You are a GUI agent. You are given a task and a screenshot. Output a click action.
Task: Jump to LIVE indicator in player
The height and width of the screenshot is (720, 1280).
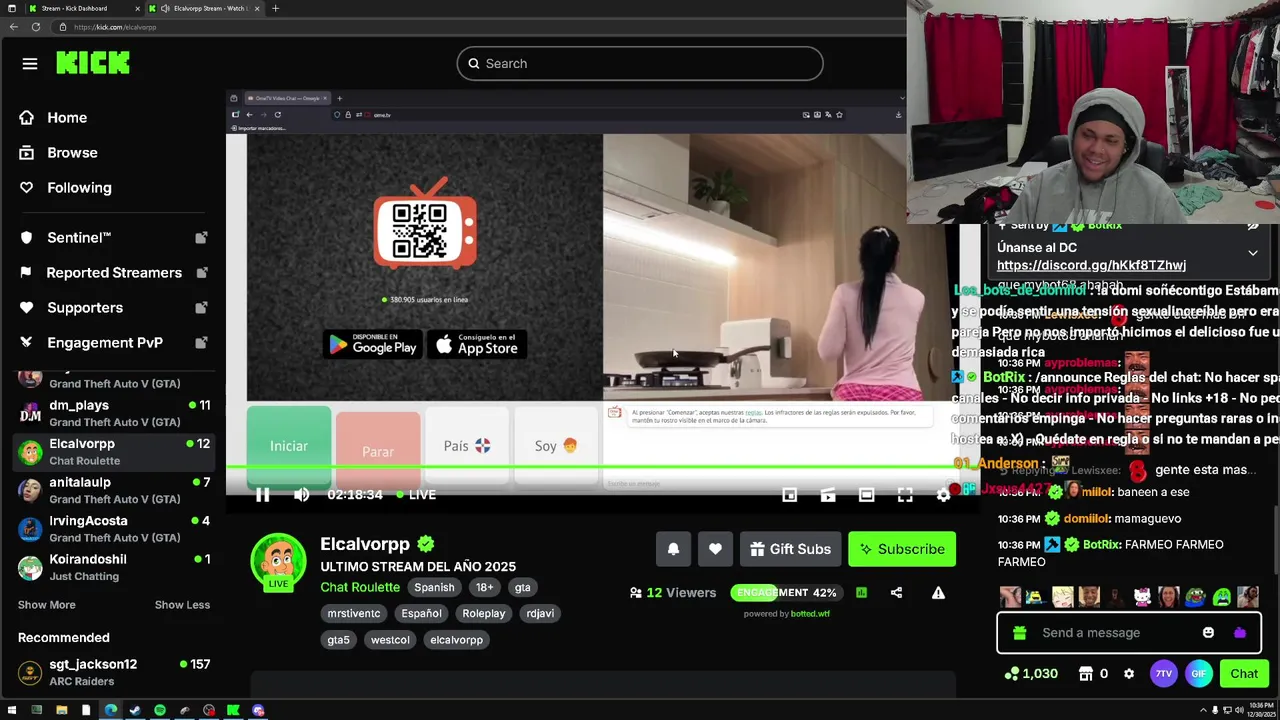click(x=415, y=495)
